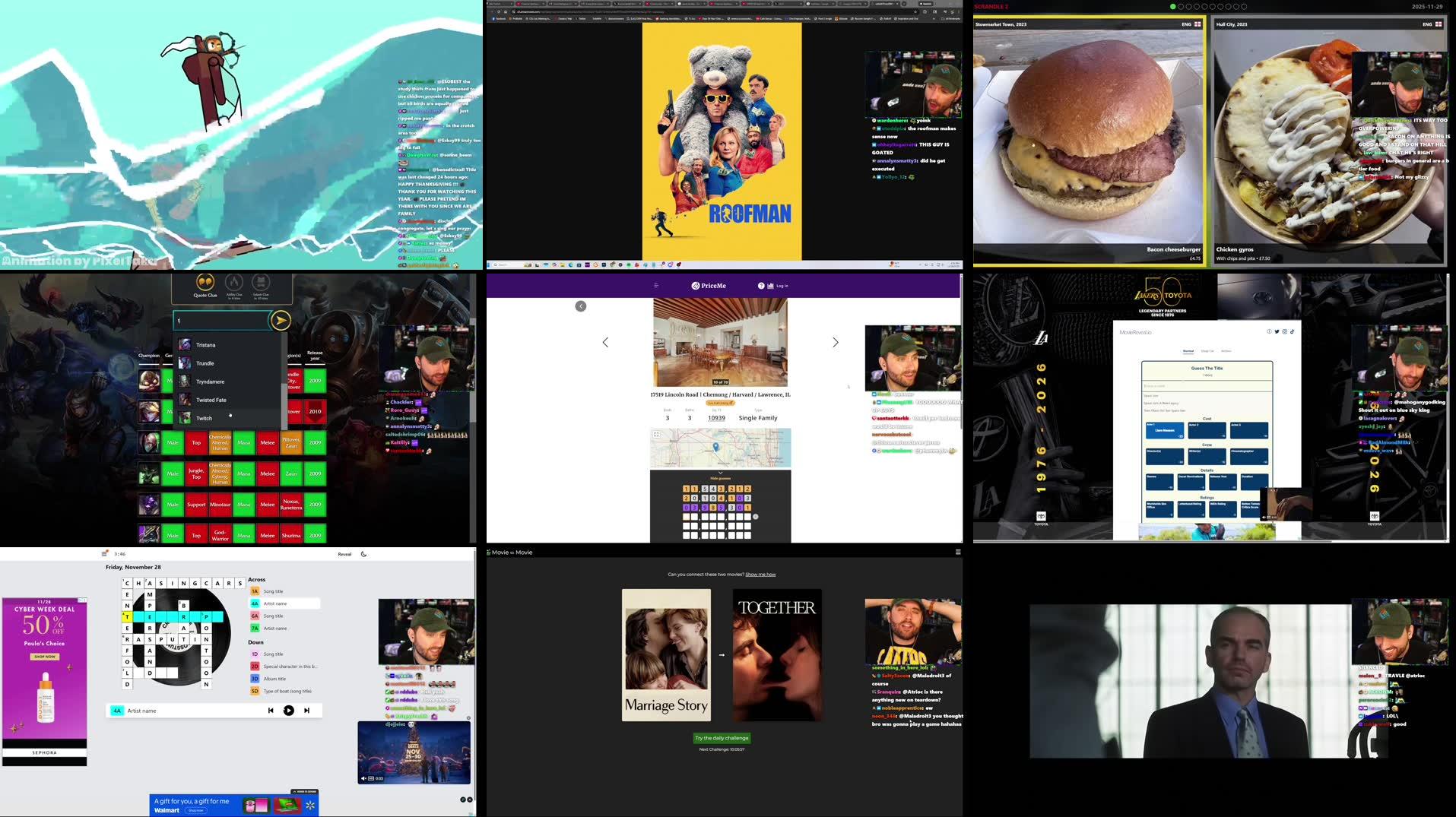Open the Movie to Movie menu icon

tap(957, 553)
